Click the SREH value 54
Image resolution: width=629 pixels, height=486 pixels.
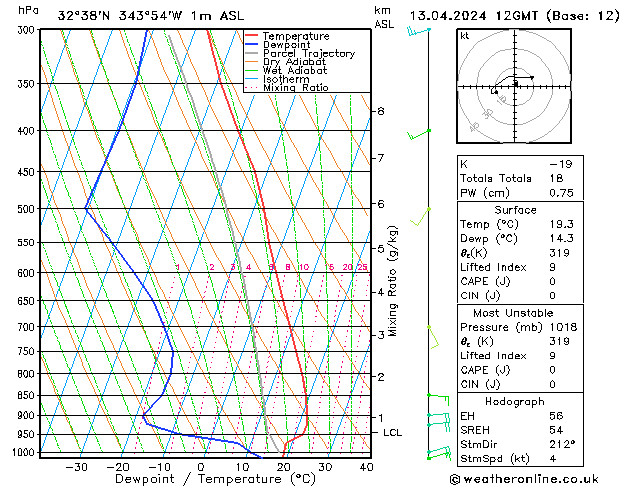[556, 430]
